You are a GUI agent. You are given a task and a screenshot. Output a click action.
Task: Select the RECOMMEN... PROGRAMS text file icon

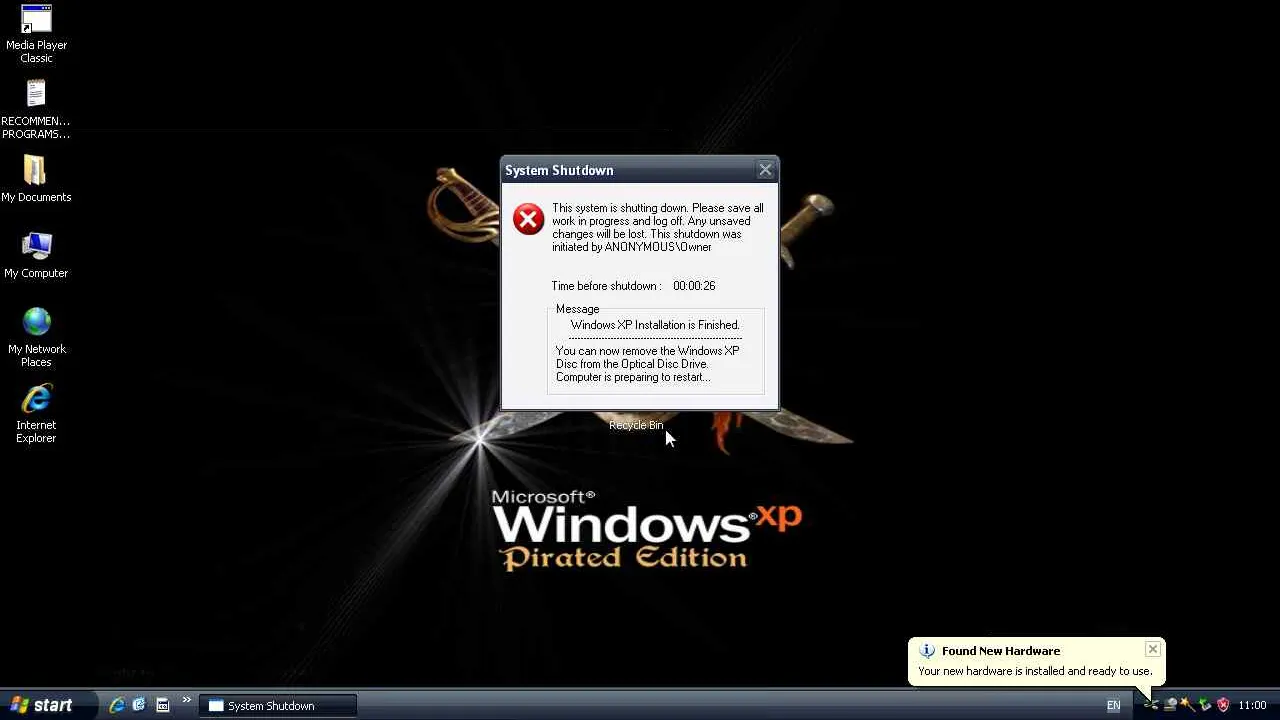[x=36, y=110]
